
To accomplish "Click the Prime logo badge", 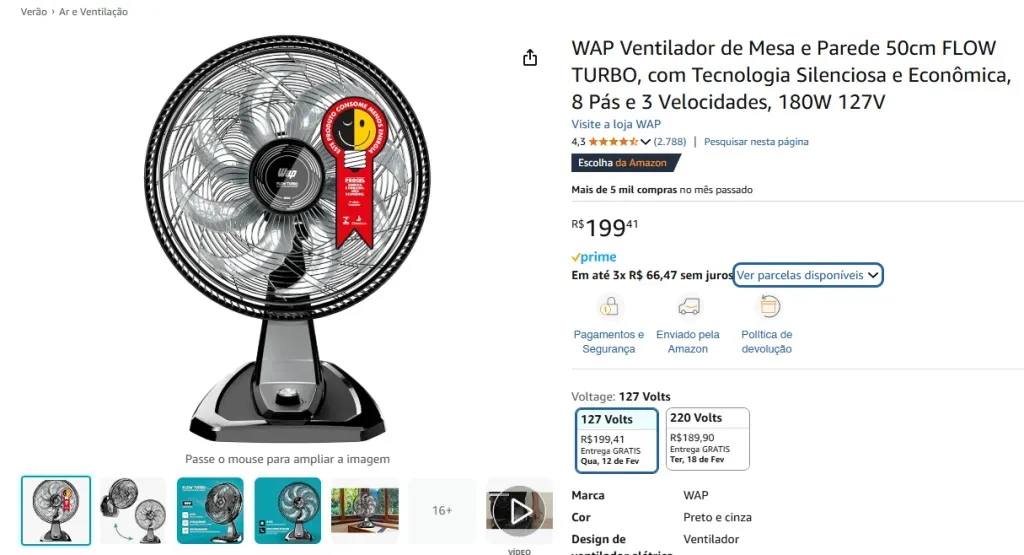I will click(x=594, y=257).
